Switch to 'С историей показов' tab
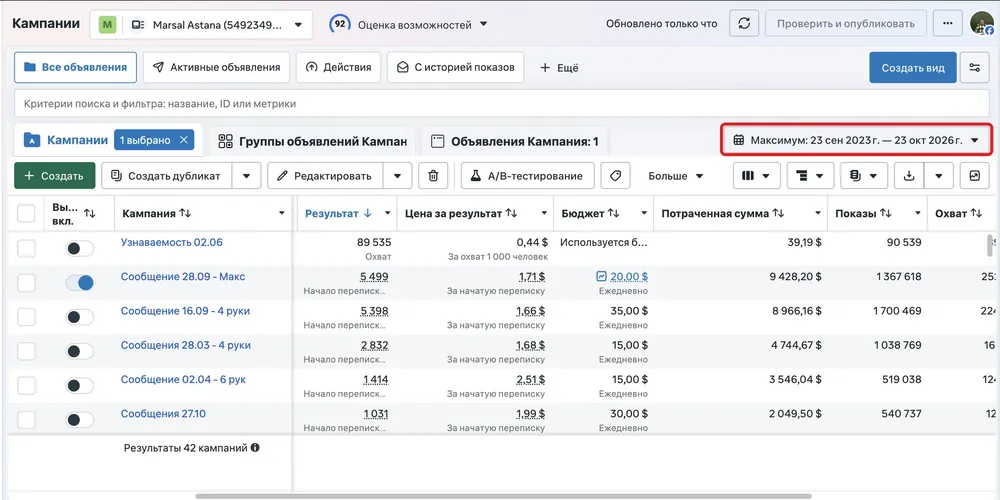Image resolution: width=1000 pixels, height=500 pixels. (455, 68)
